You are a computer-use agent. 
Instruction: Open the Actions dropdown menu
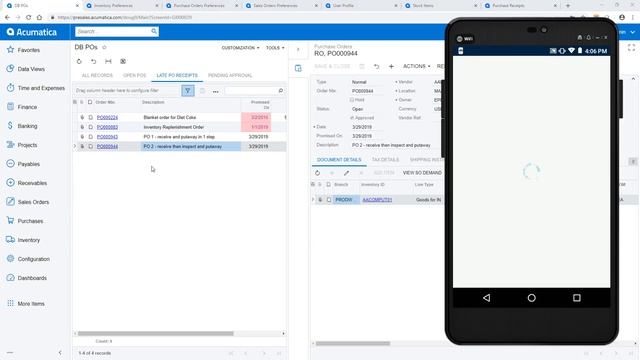coord(416,66)
